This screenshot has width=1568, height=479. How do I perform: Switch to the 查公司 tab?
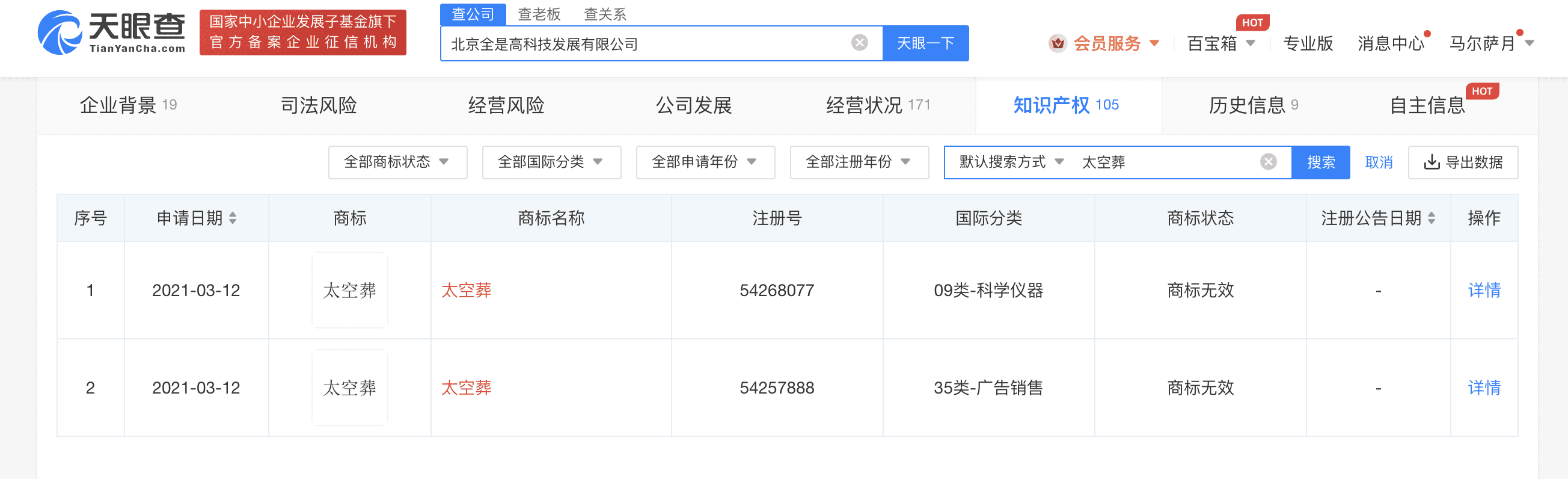pos(473,14)
